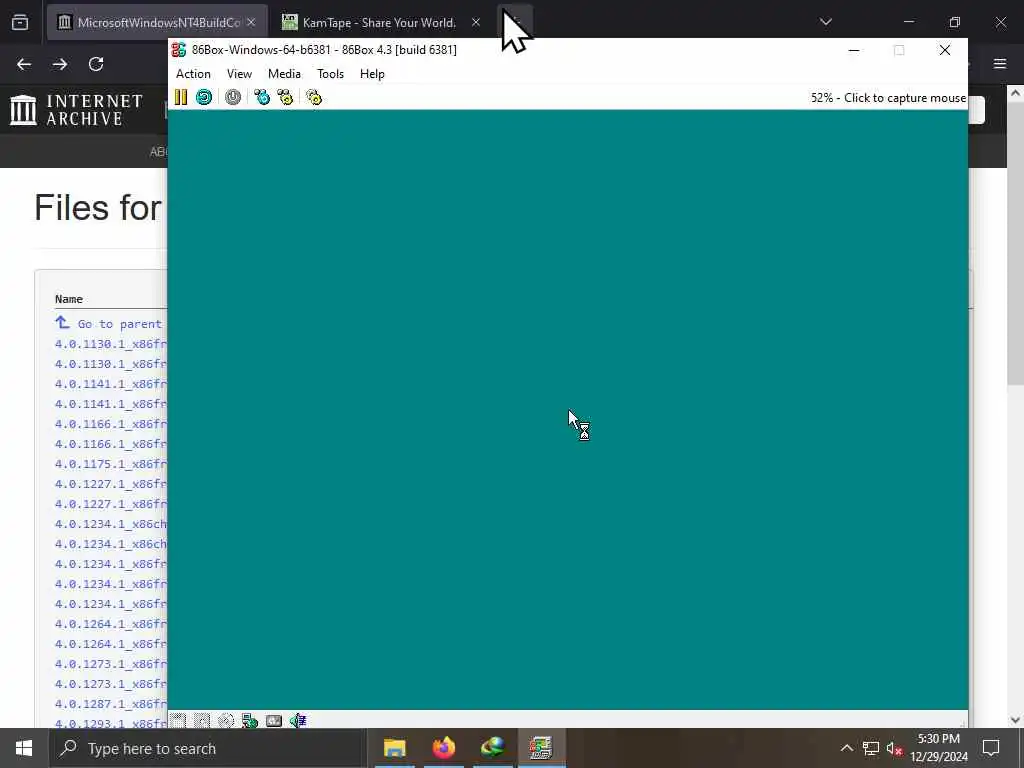Screen dimensions: 1024x768
Task: Click the Internet Archive logo
Action: coord(76,110)
